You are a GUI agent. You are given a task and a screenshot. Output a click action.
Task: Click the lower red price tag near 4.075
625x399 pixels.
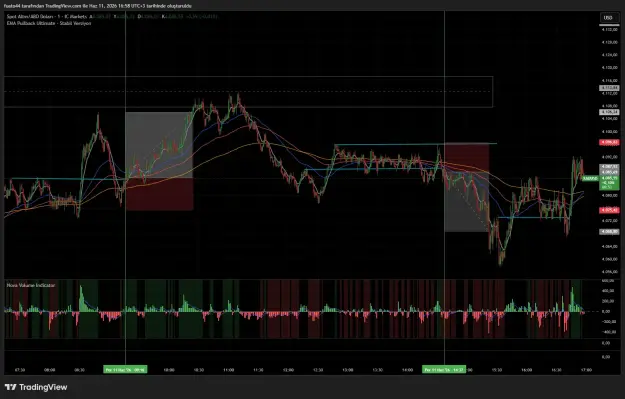609,210
